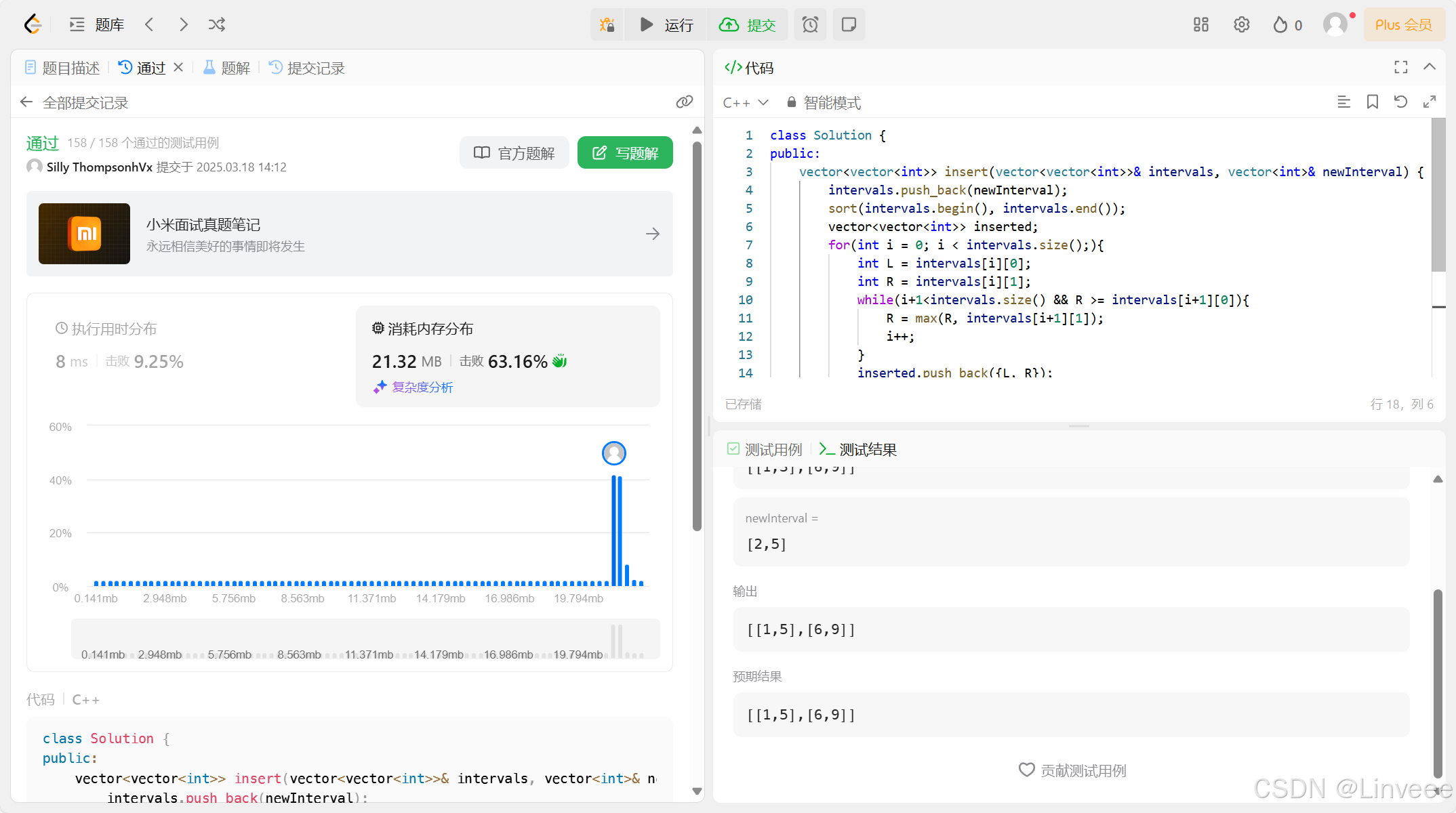Screen dimensions: 1456x813
Task: Click line 1 class Solution code
Action: tap(828, 135)
